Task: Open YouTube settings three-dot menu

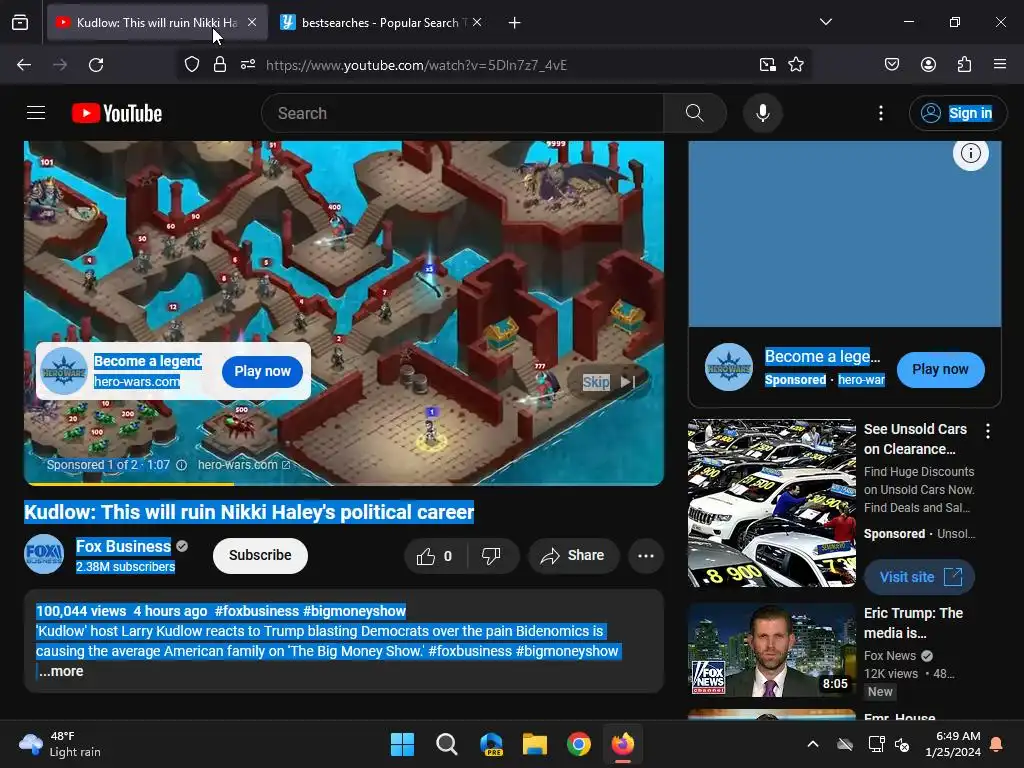Action: pos(881,113)
